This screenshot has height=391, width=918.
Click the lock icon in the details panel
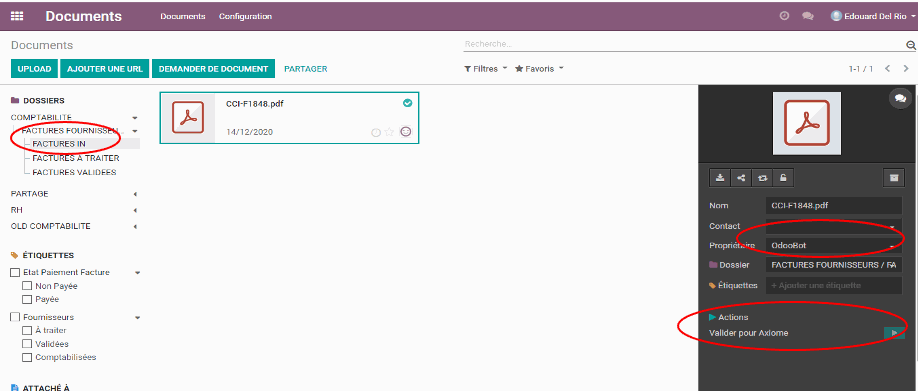point(783,178)
